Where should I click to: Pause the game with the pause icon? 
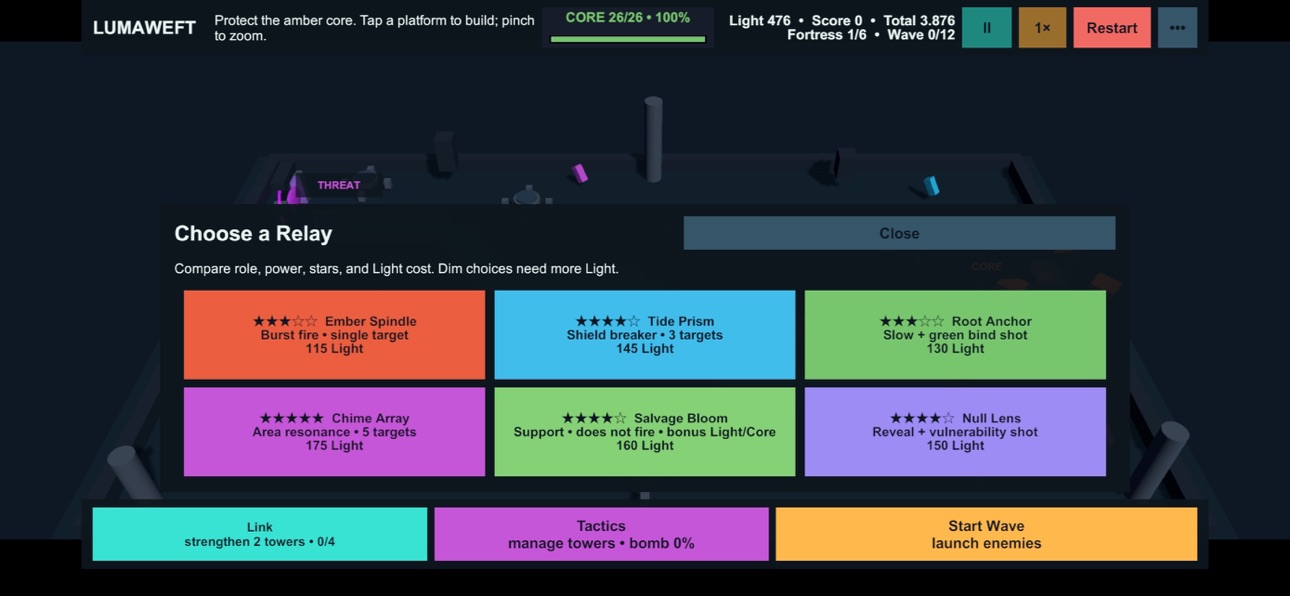[986, 28]
